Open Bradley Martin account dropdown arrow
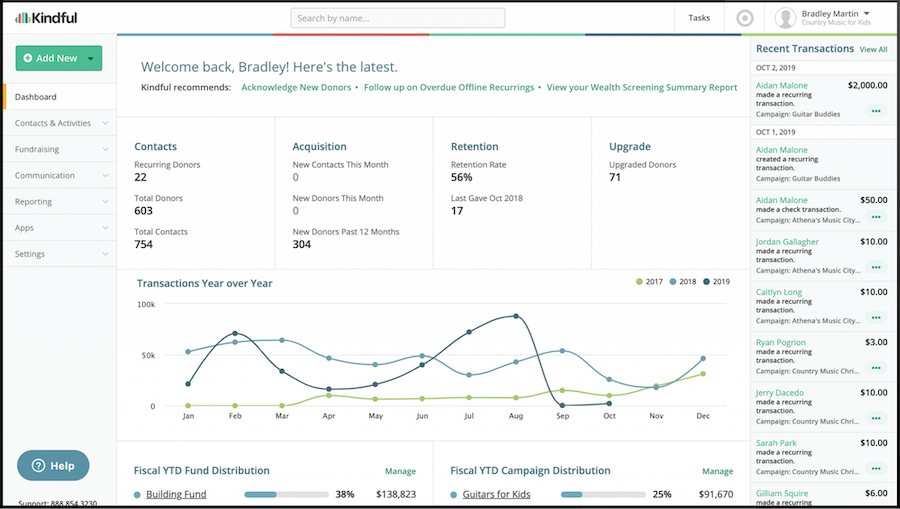 point(867,13)
